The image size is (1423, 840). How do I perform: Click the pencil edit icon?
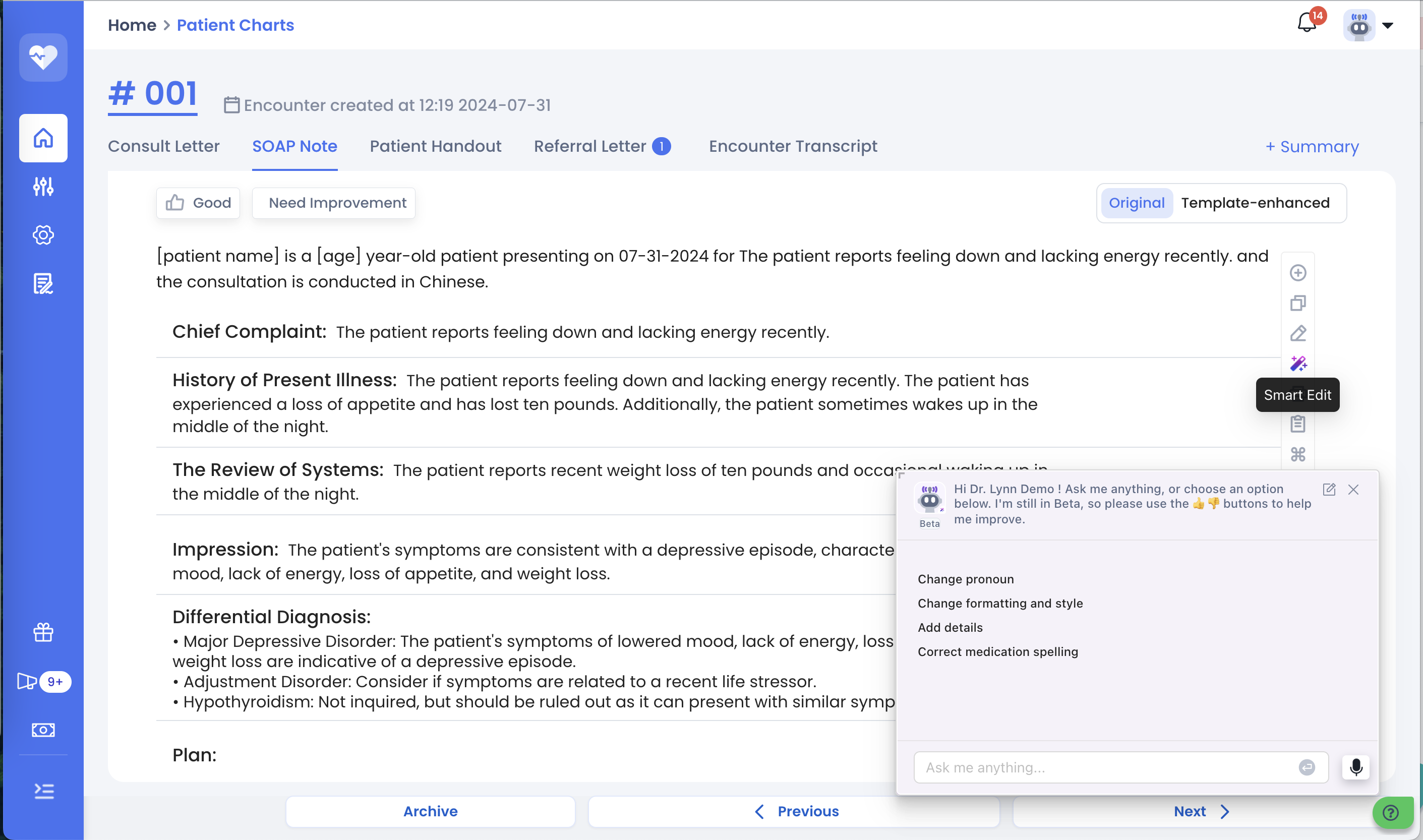1297,333
